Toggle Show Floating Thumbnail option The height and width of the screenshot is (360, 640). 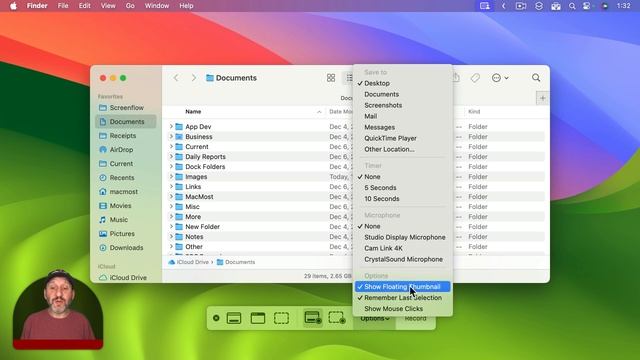coord(403,287)
